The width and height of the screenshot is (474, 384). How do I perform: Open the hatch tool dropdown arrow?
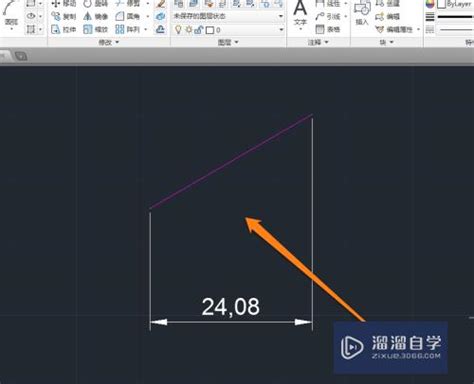(x=40, y=30)
